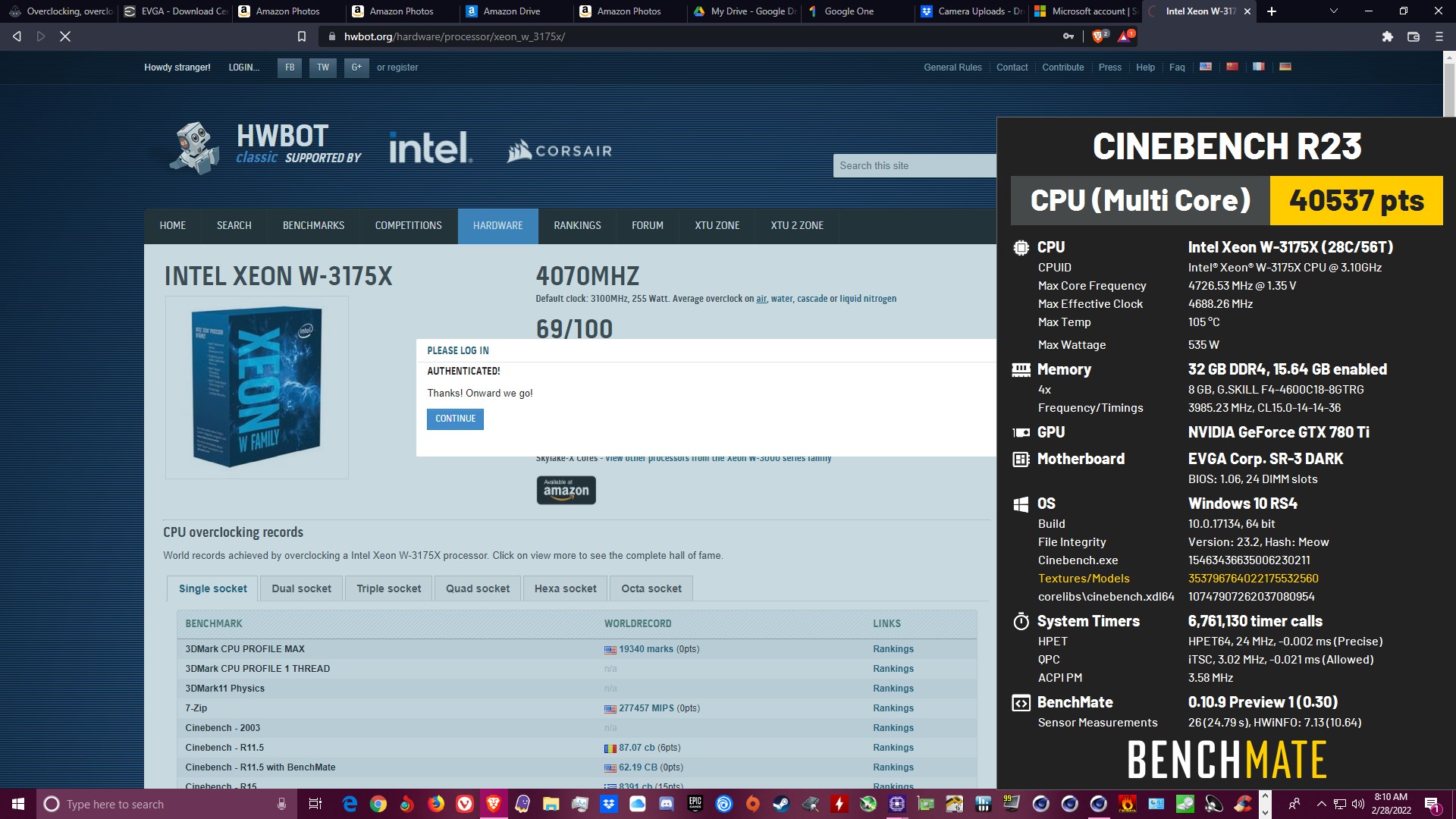Open the volume control in the system tray
1456x819 pixels.
click(1357, 804)
